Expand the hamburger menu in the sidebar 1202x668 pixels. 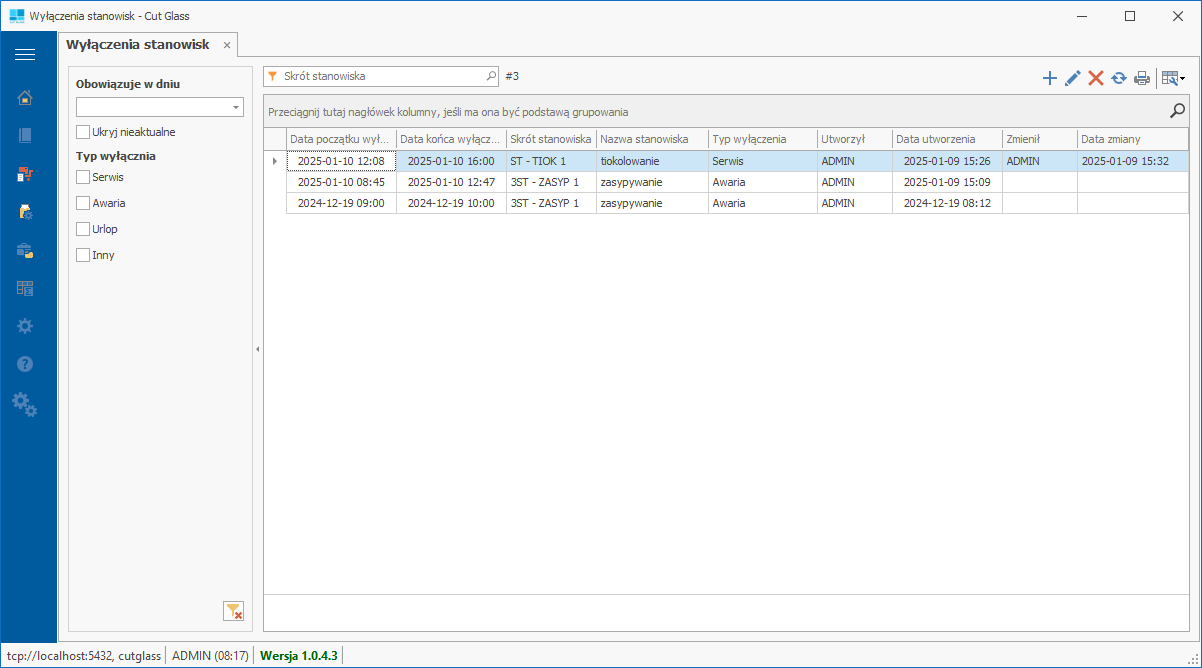coord(25,54)
